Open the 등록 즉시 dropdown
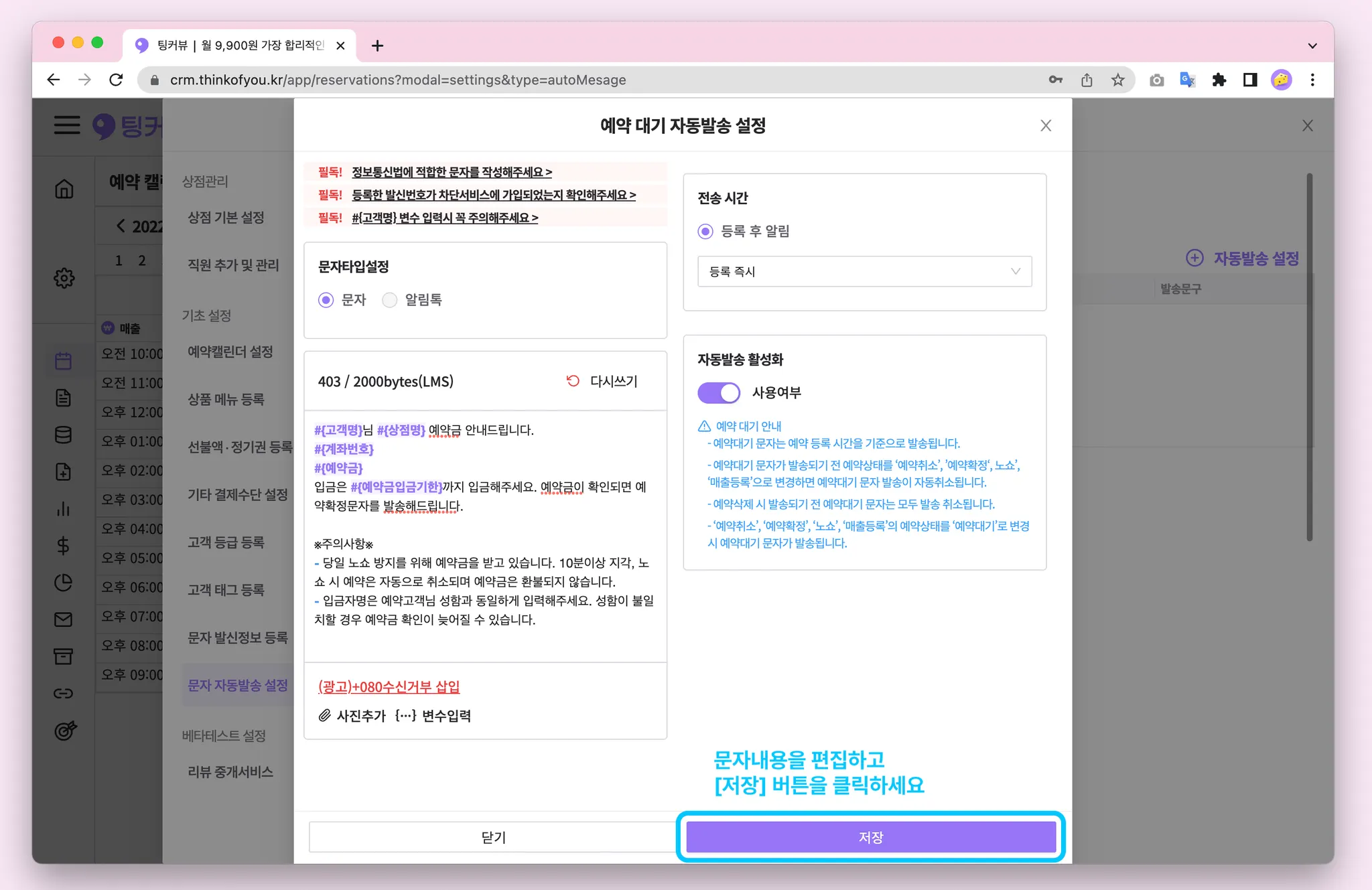The width and height of the screenshot is (1372, 890). click(x=864, y=271)
